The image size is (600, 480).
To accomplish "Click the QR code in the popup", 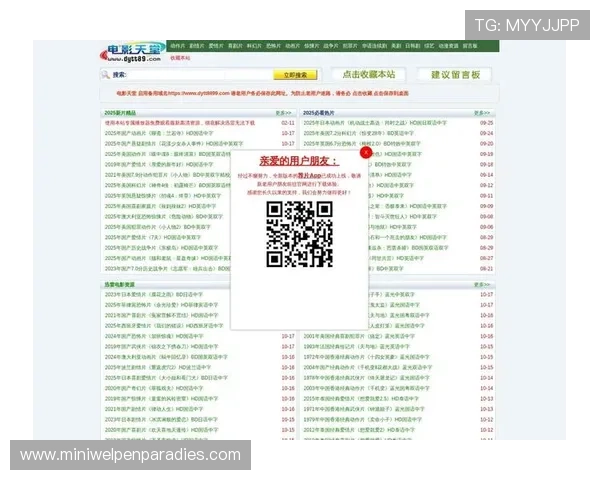I will 299,234.
